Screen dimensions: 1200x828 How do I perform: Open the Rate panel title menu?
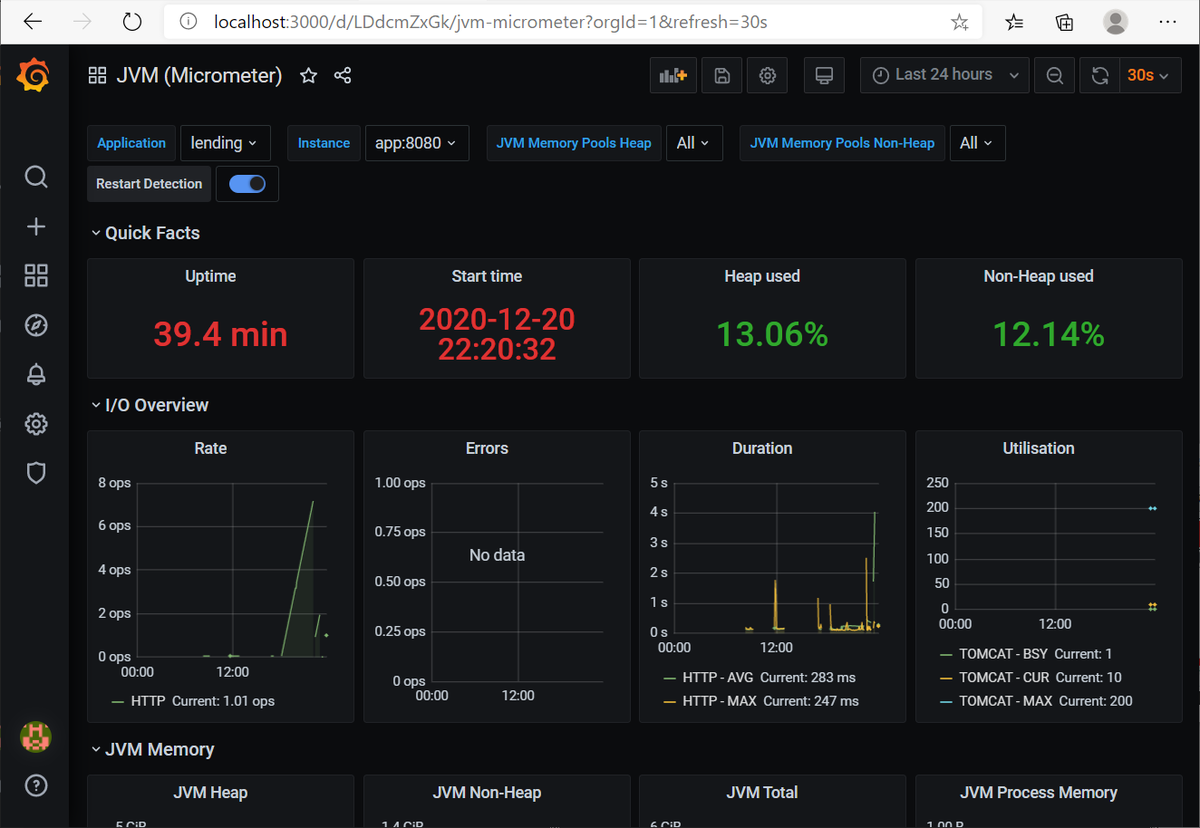[x=210, y=448]
